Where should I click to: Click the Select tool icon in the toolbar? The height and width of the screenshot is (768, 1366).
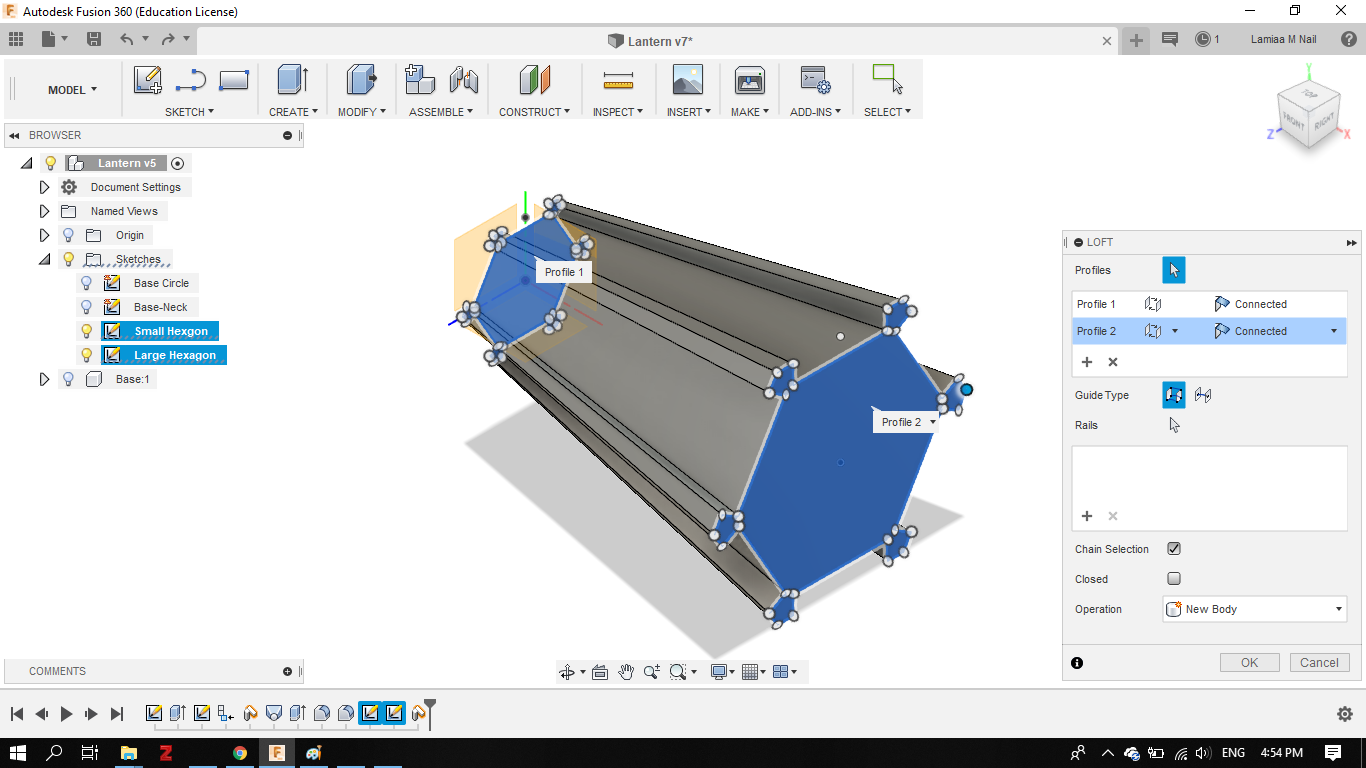[887, 79]
